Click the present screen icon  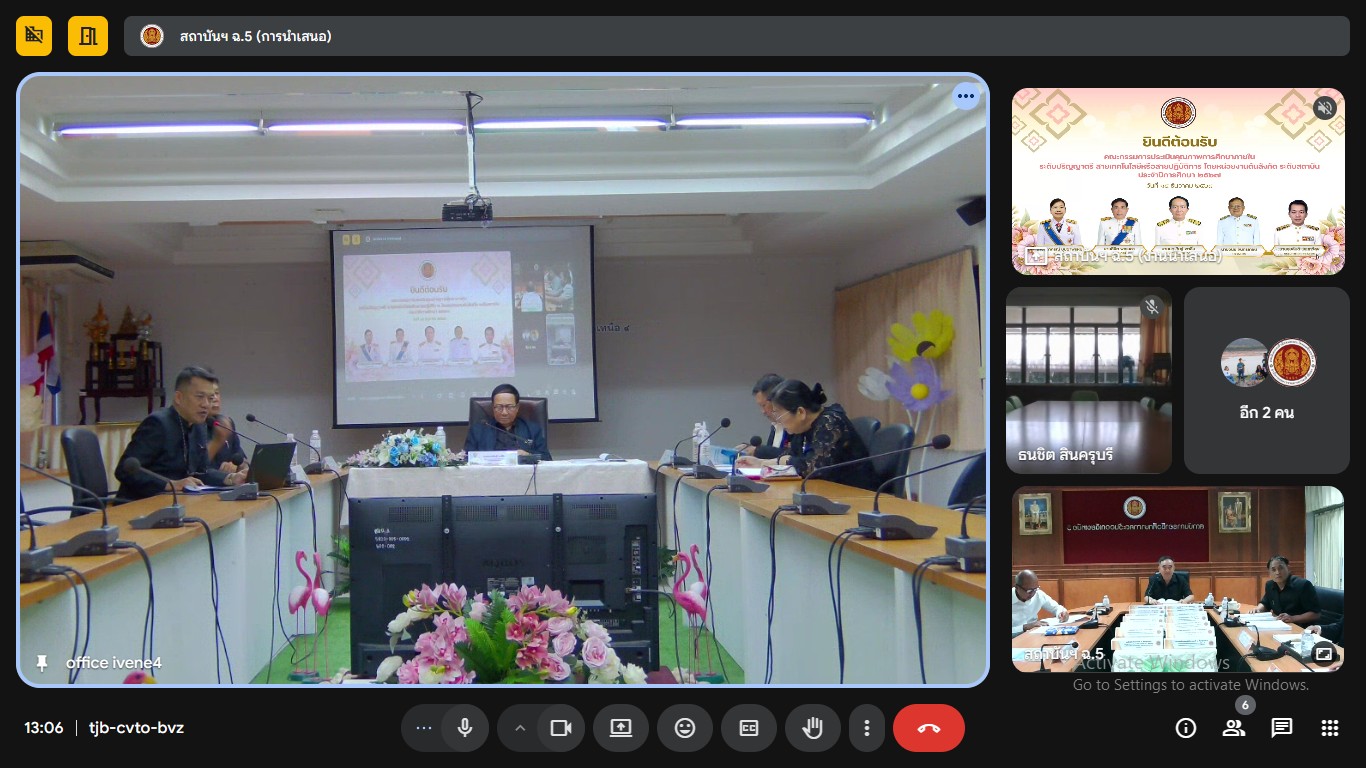click(621, 728)
